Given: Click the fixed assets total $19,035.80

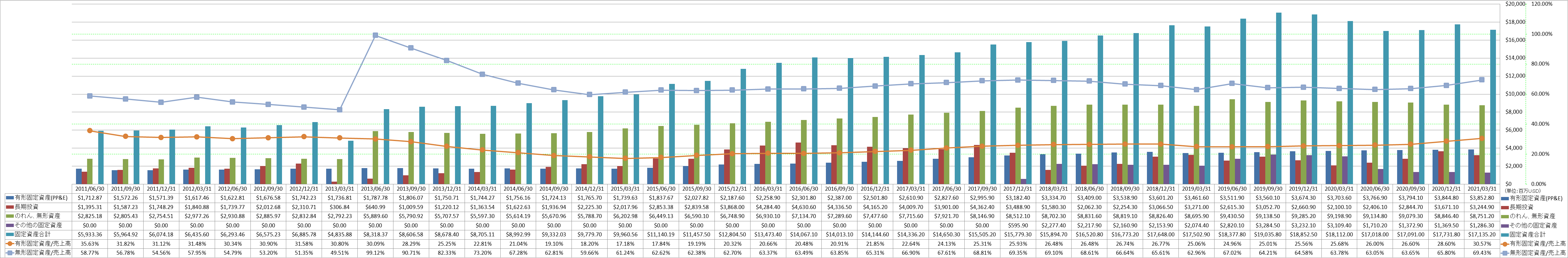Looking at the screenshot, I should point(1267,235).
